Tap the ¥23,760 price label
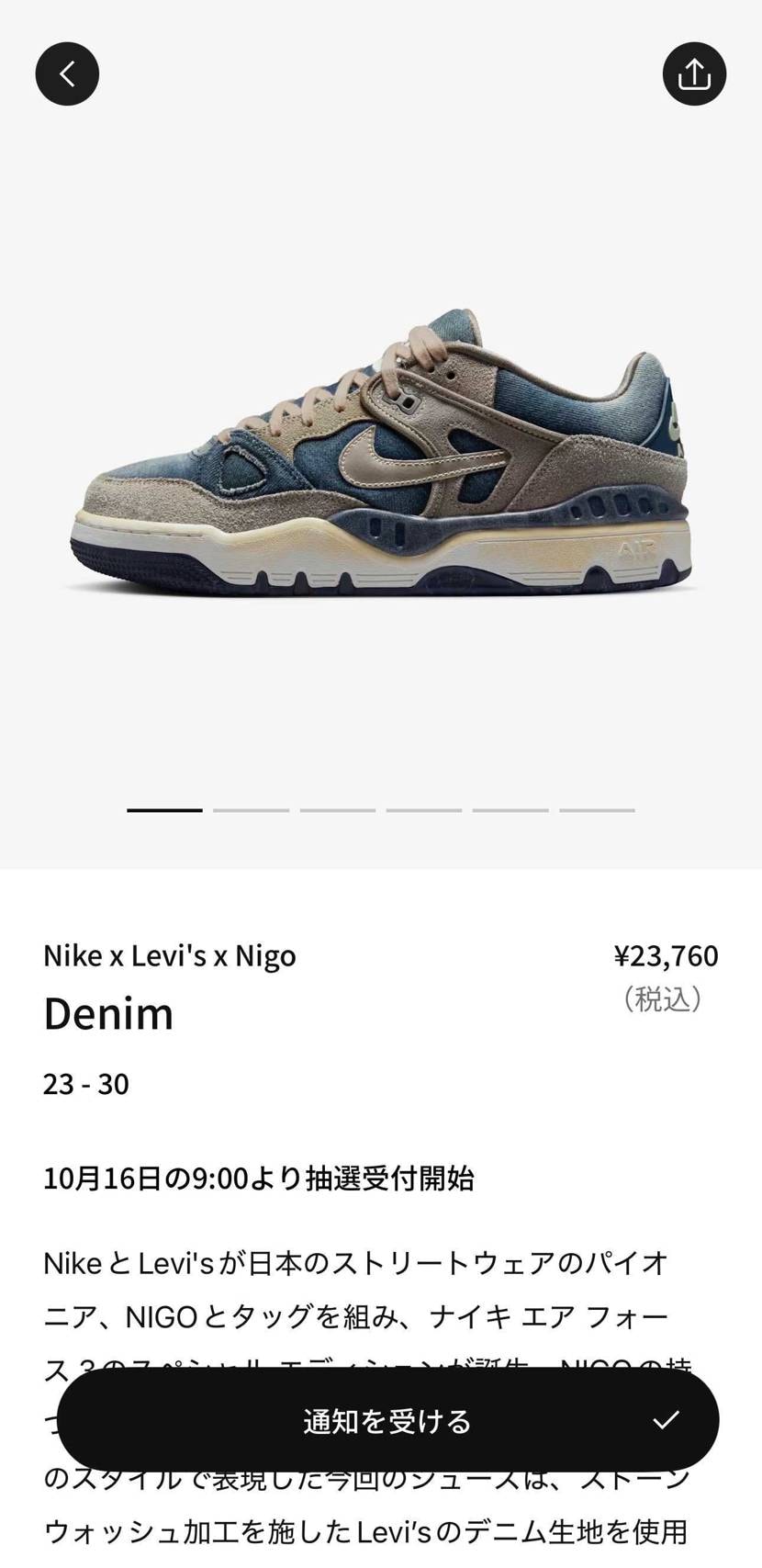Image resolution: width=762 pixels, height=1568 pixels. pyautogui.click(x=666, y=955)
